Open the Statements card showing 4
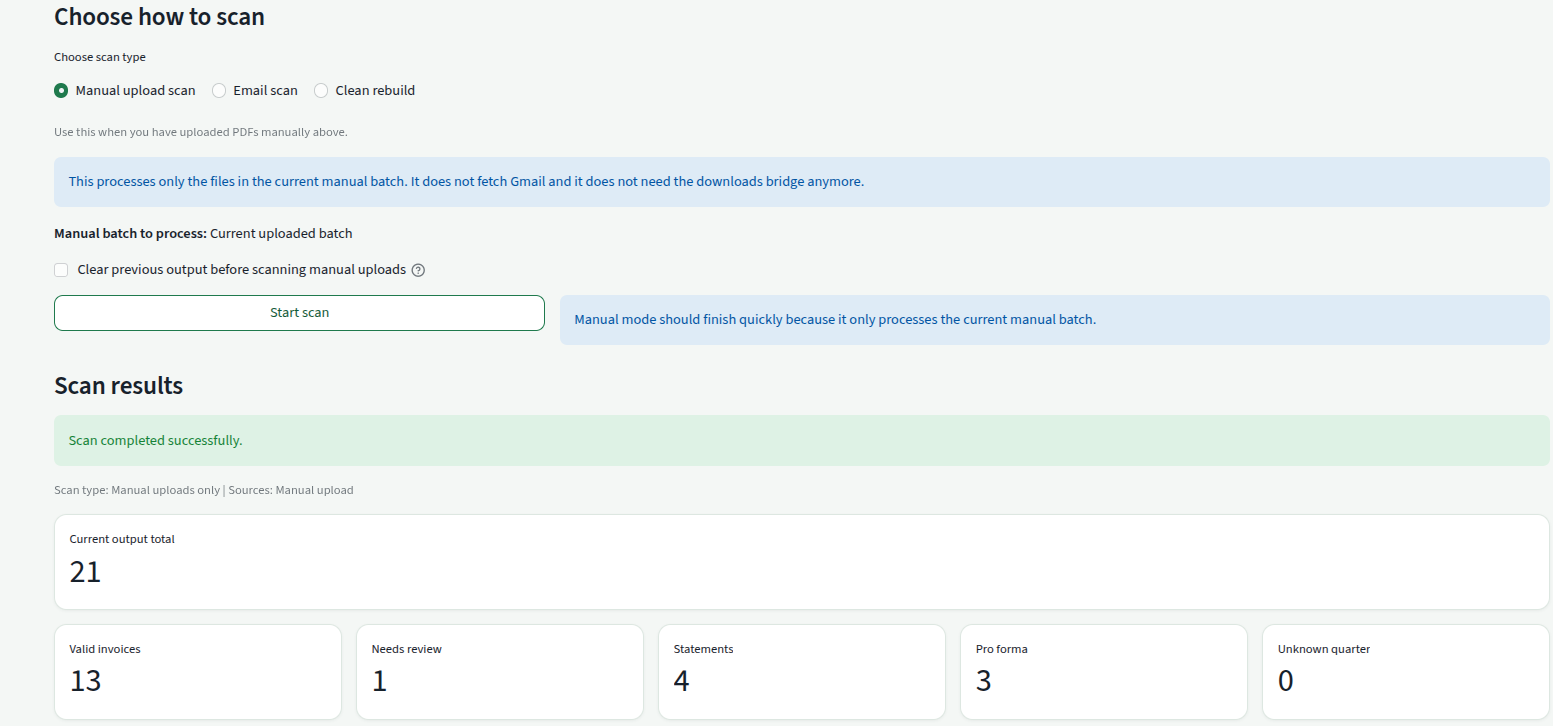The width and height of the screenshot is (1553, 726). pyautogui.click(x=802, y=672)
